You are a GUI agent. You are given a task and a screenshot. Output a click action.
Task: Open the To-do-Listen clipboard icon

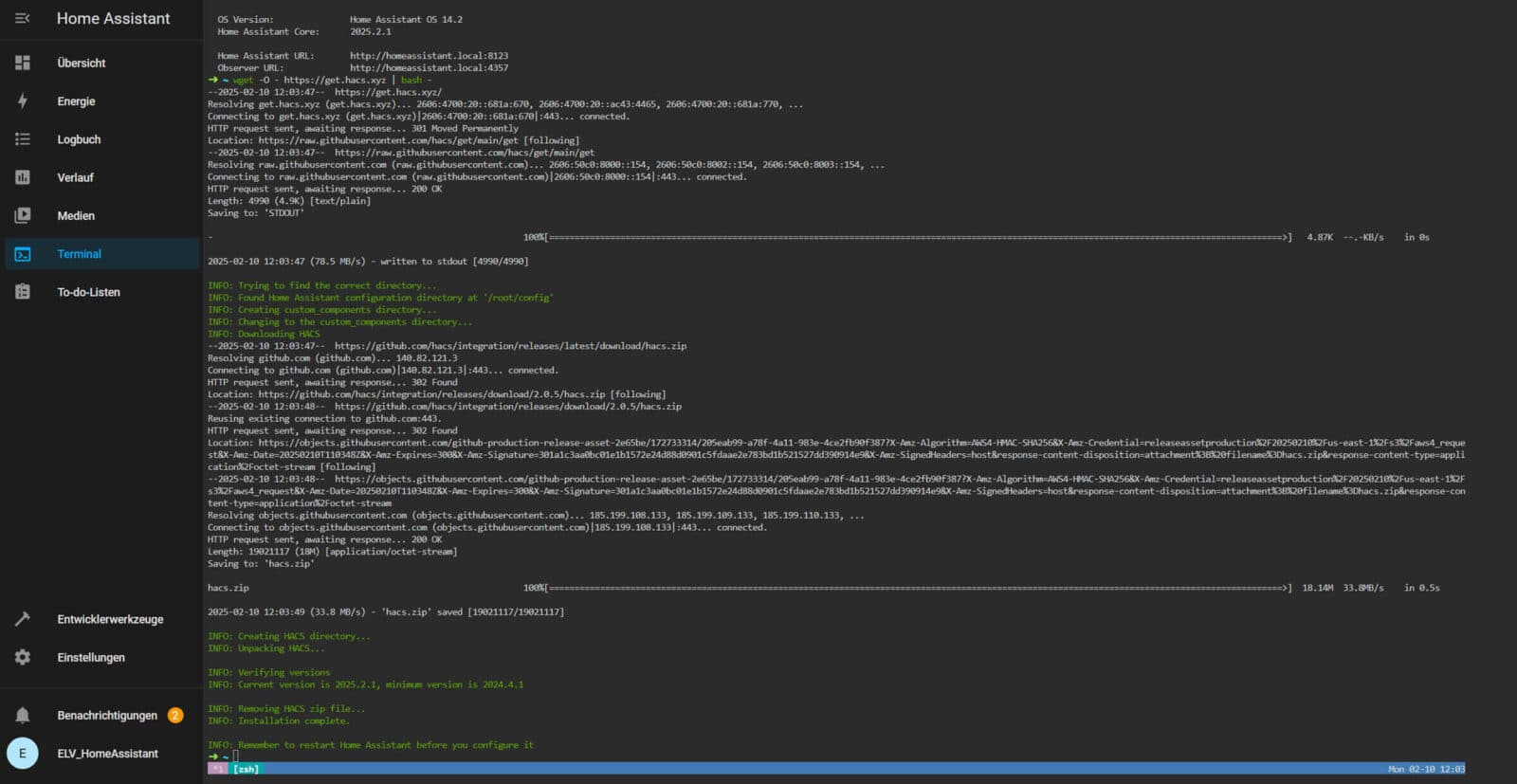[23, 292]
